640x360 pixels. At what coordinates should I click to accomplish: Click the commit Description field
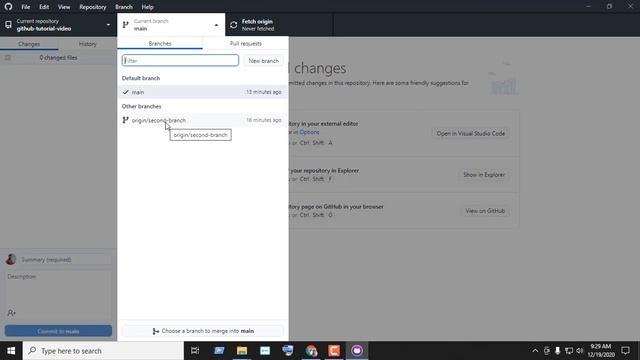(58, 289)
